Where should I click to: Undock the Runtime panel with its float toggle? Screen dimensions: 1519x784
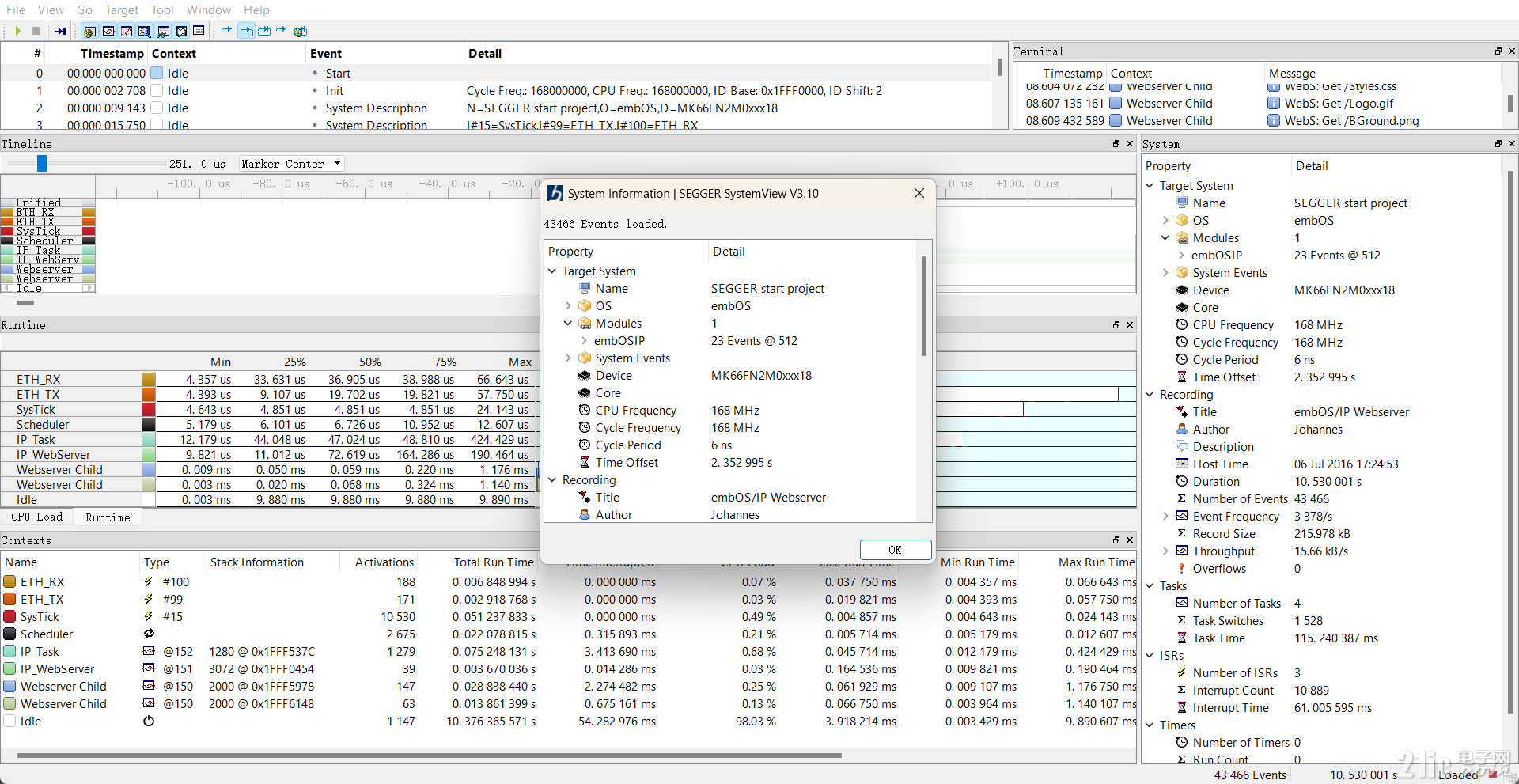coord(1116,324)
